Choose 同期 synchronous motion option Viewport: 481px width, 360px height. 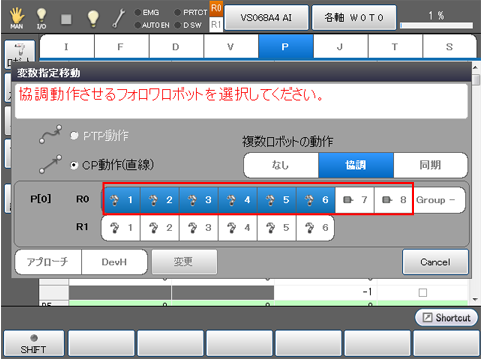pyautogui.click(x=430, y=165)
